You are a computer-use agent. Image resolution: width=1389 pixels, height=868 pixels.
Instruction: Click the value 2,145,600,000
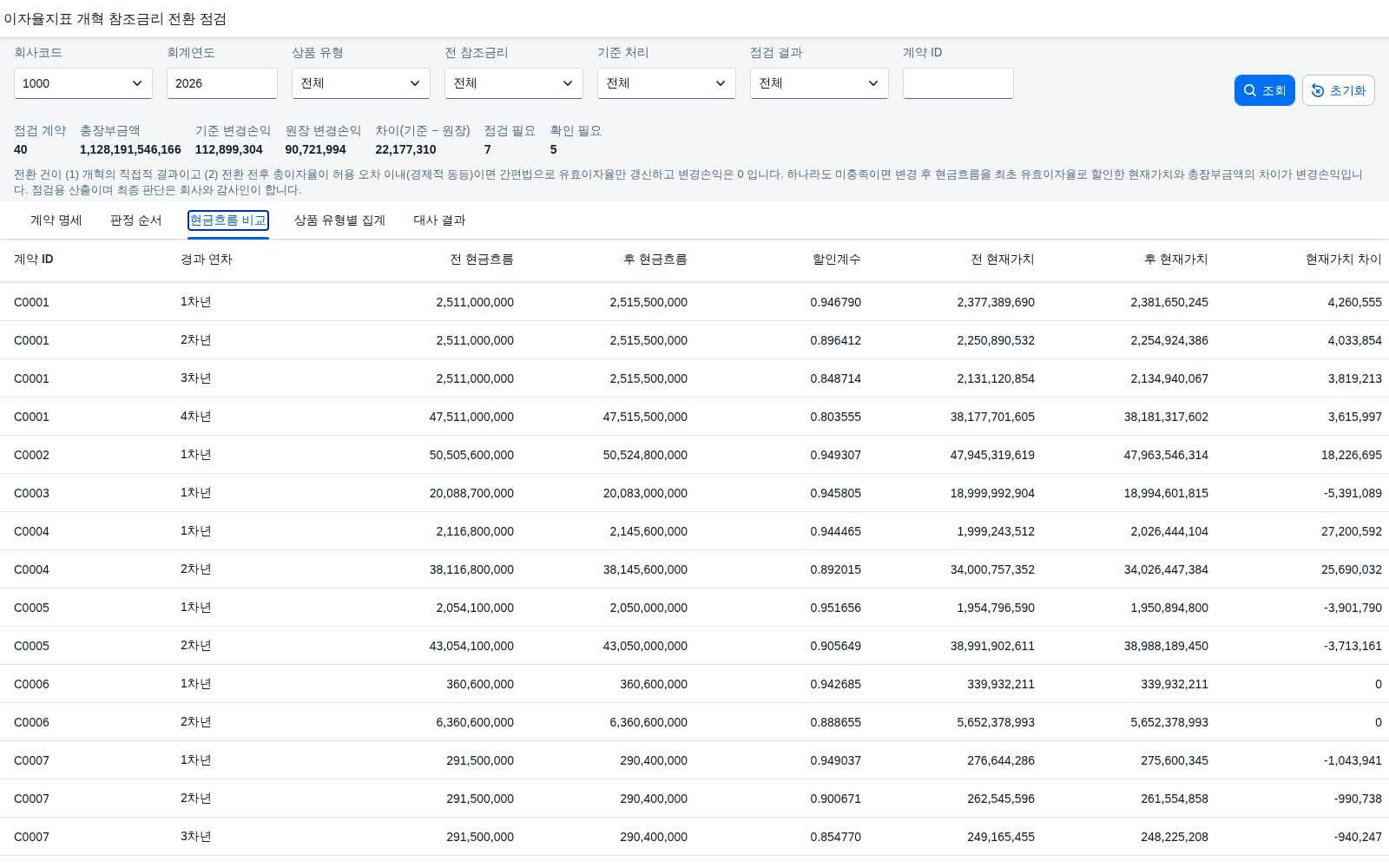click(x=648, y=531)
